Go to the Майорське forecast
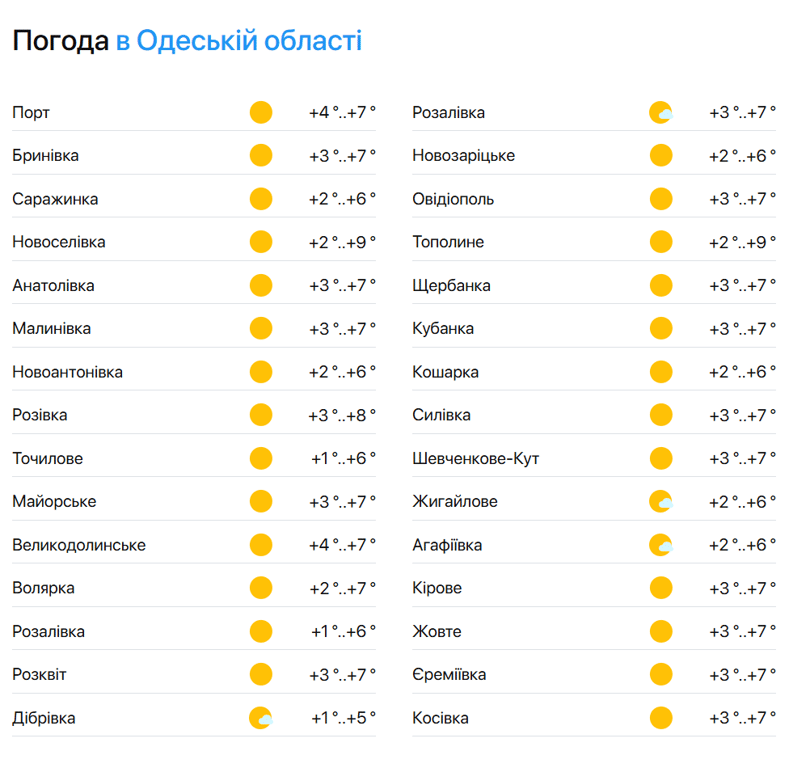The image size is (810, 768). click(55, 502)
